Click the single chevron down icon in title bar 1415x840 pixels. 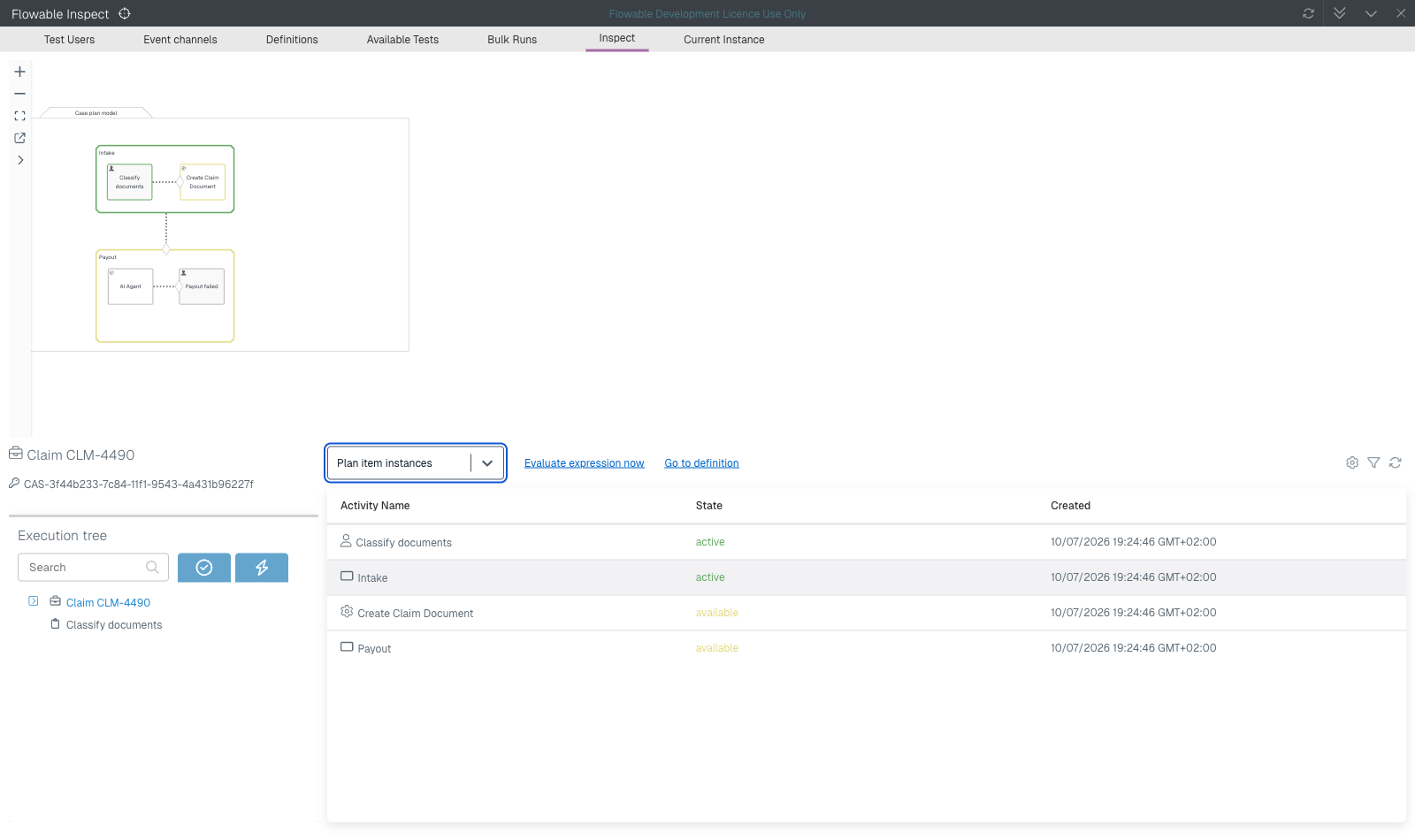point(1371,13)
